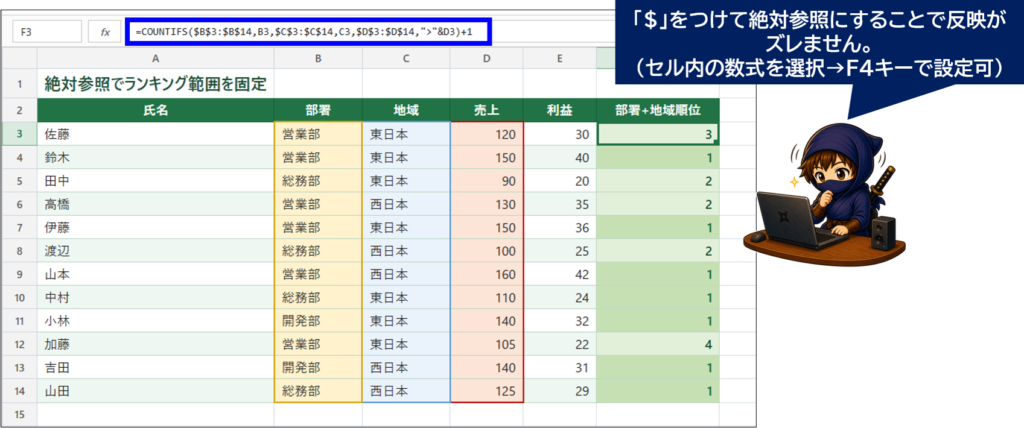Click title cell 絶対参照でランキング範囲を固定
The image size is (1024, 428).
tap(155, 84)
